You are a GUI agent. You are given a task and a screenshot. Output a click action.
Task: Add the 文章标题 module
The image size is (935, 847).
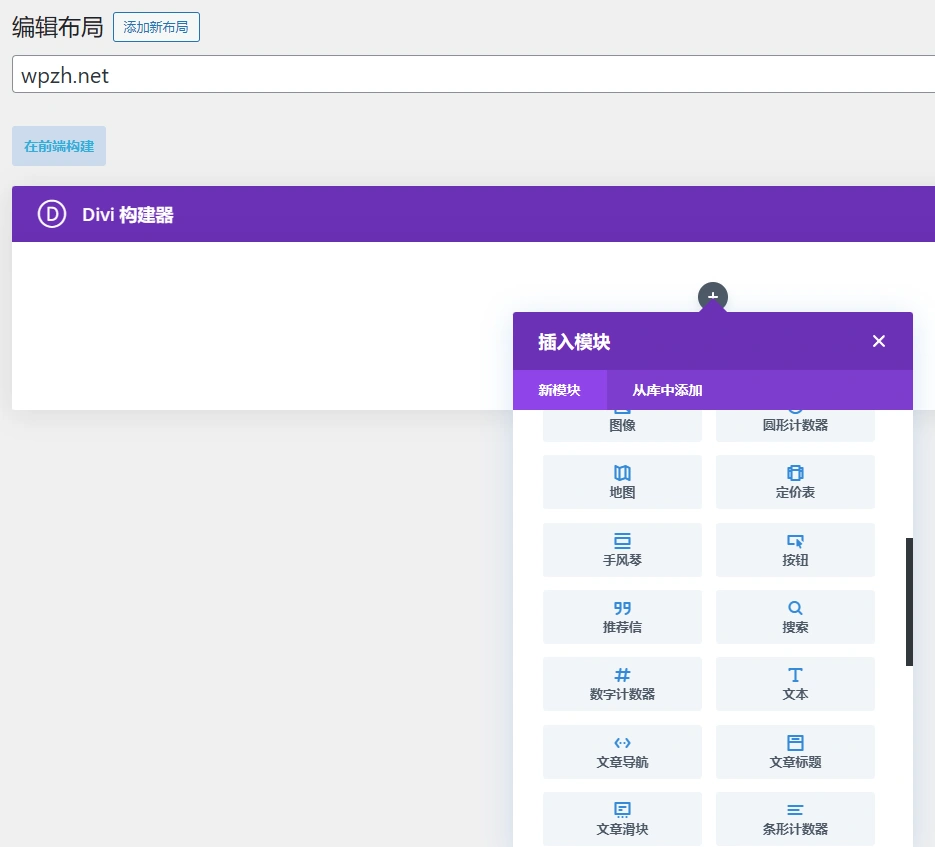pyautogui.click(x=794, y=751)
